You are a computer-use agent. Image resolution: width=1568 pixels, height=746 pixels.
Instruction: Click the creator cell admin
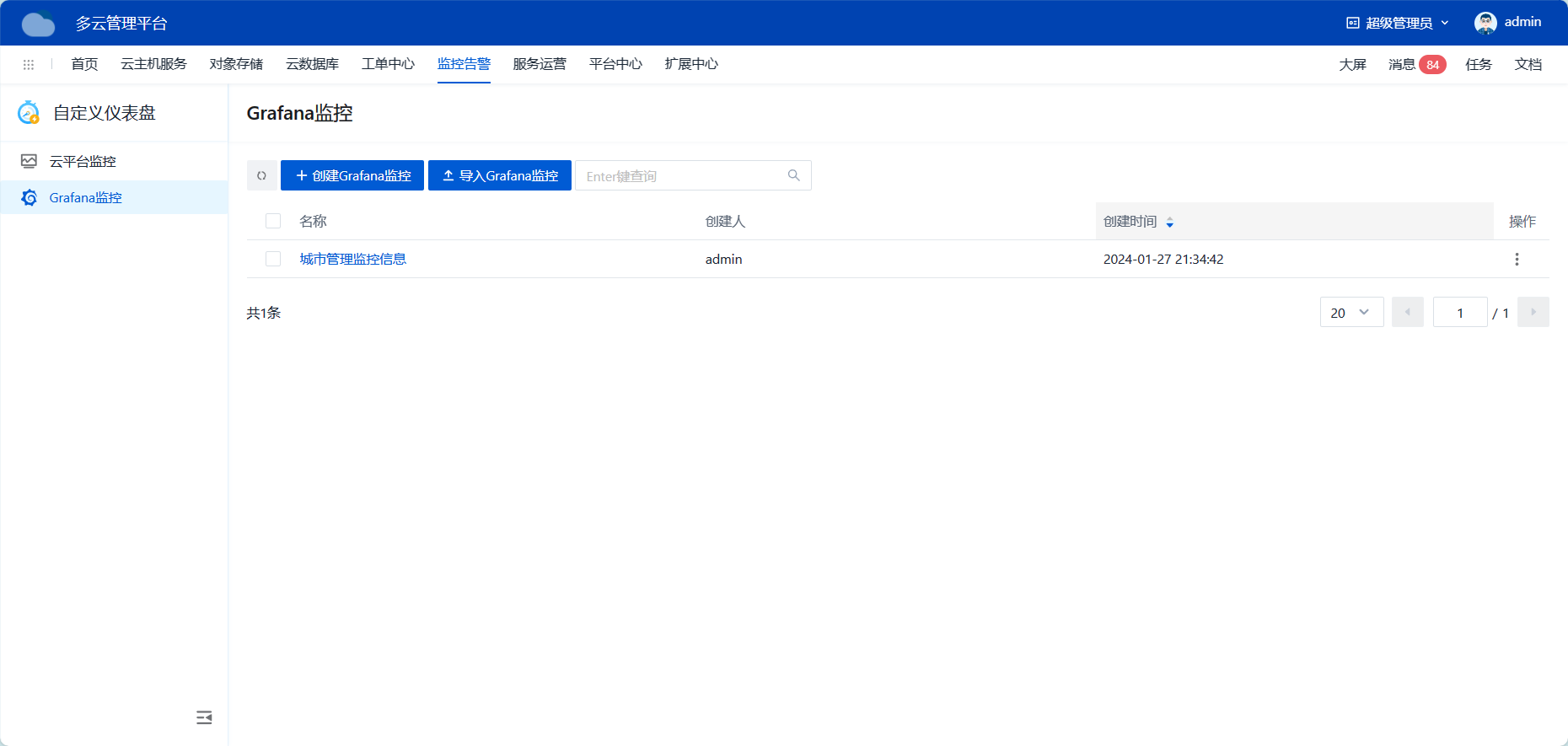[723, 259]
